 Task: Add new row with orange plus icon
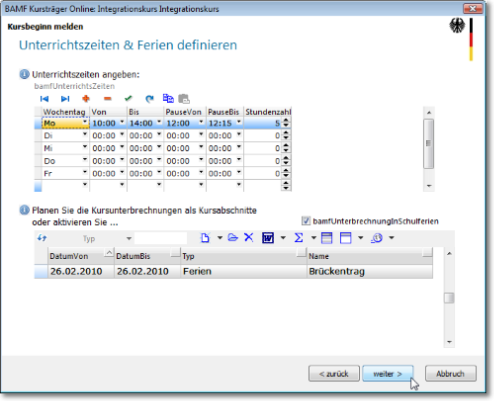[86, 99]
